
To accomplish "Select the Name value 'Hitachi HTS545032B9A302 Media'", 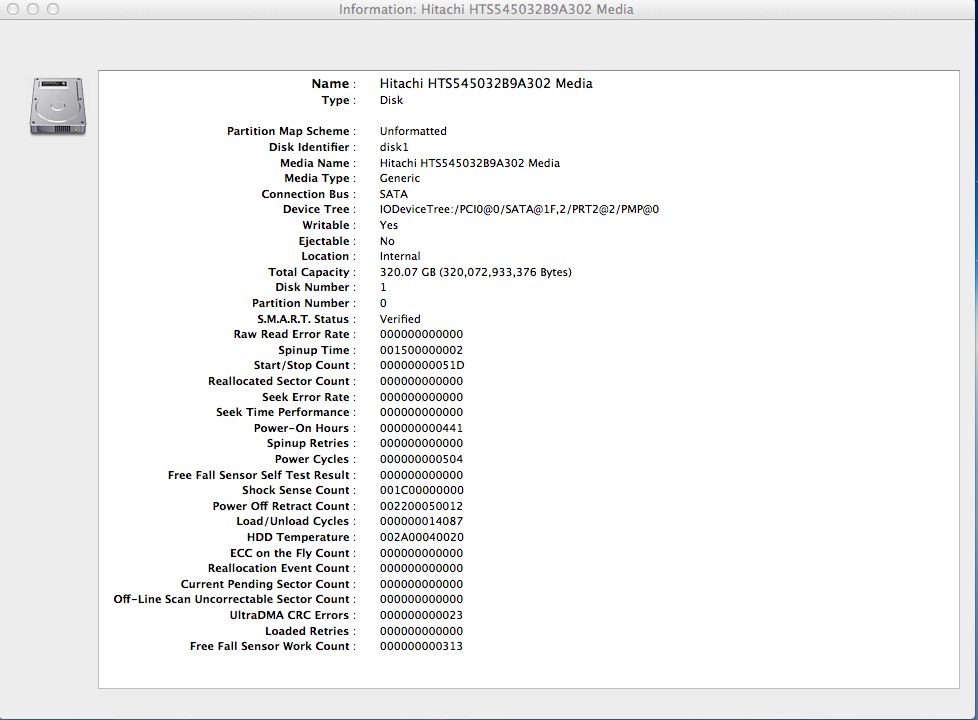I will (486, 84).
